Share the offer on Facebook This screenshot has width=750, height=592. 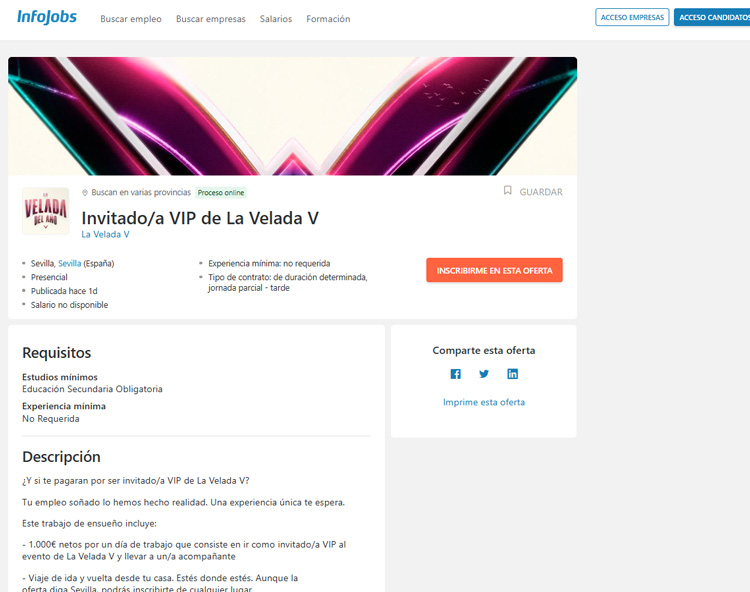click(455, 374)
